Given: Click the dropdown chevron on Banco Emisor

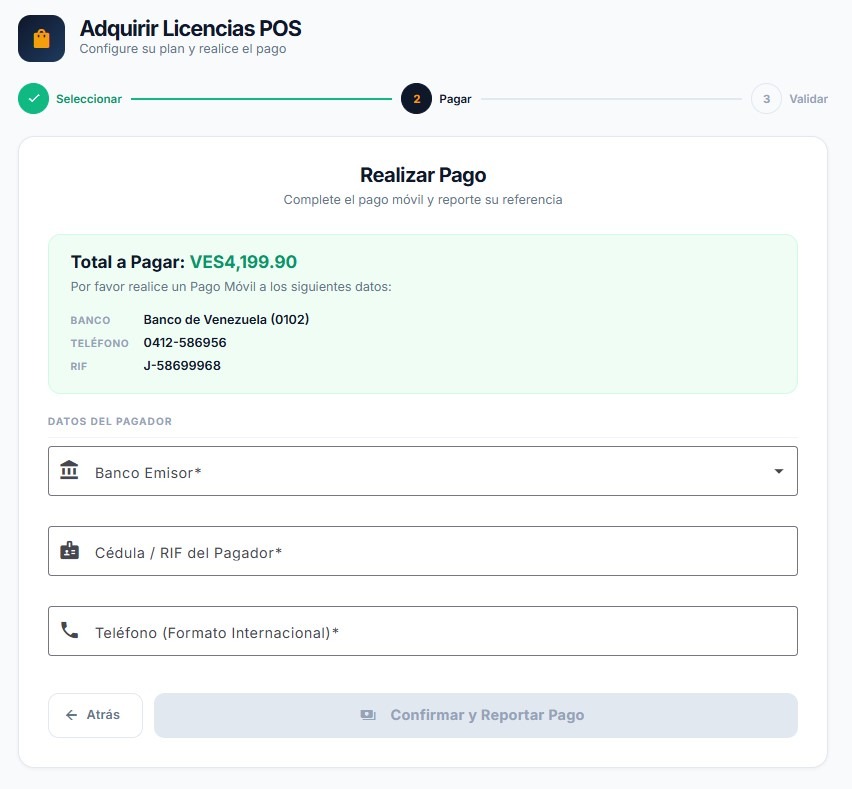Looking at the screenshot, I should click(778, 471).
